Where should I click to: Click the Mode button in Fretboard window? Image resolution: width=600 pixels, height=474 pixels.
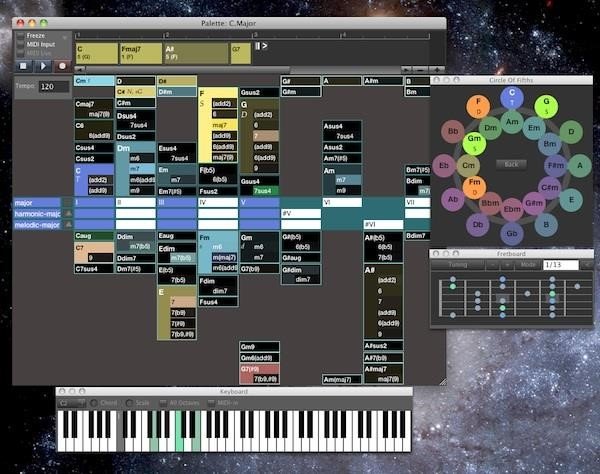pos(528,265)
